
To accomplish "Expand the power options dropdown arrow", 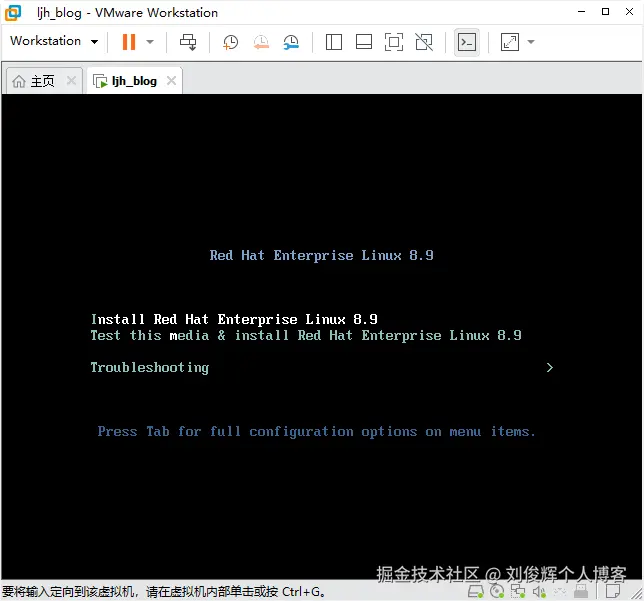I will tap(150, 41).
